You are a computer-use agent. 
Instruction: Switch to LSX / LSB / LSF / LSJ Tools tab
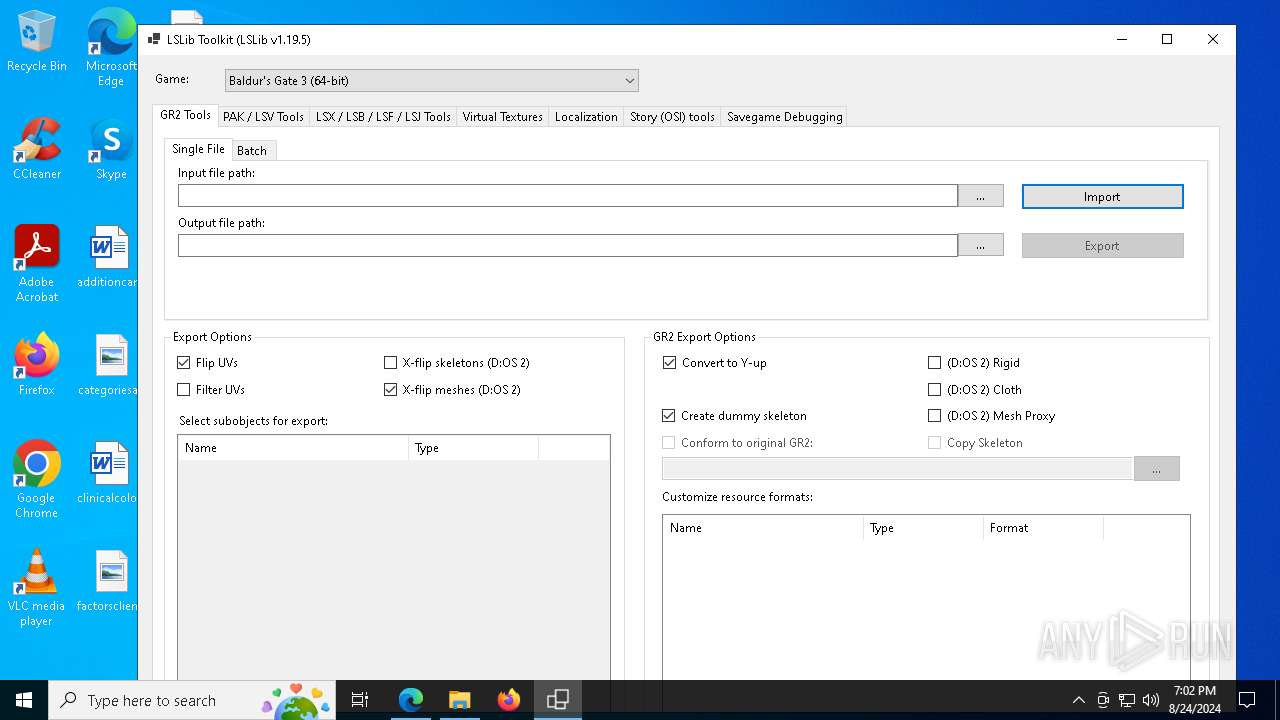click(383, 117)
